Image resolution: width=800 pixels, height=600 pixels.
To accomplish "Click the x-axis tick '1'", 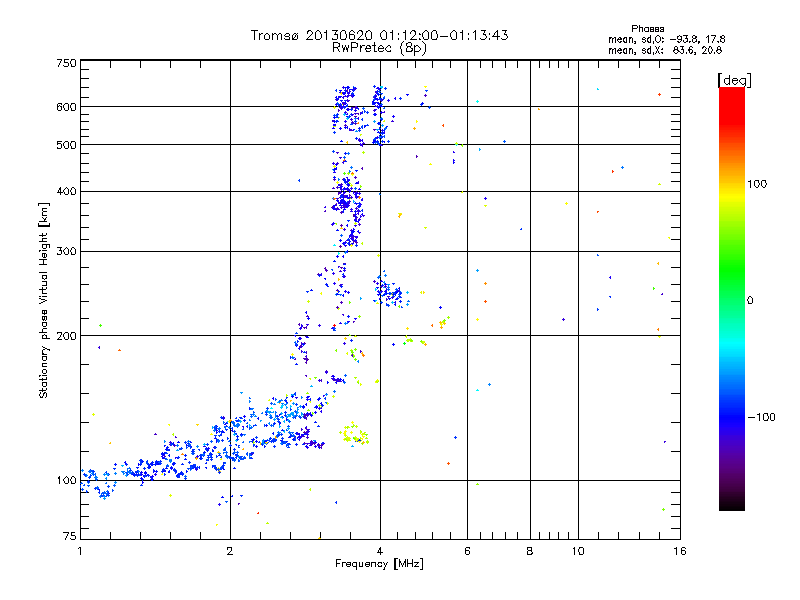I will click(x=80, y=551).
